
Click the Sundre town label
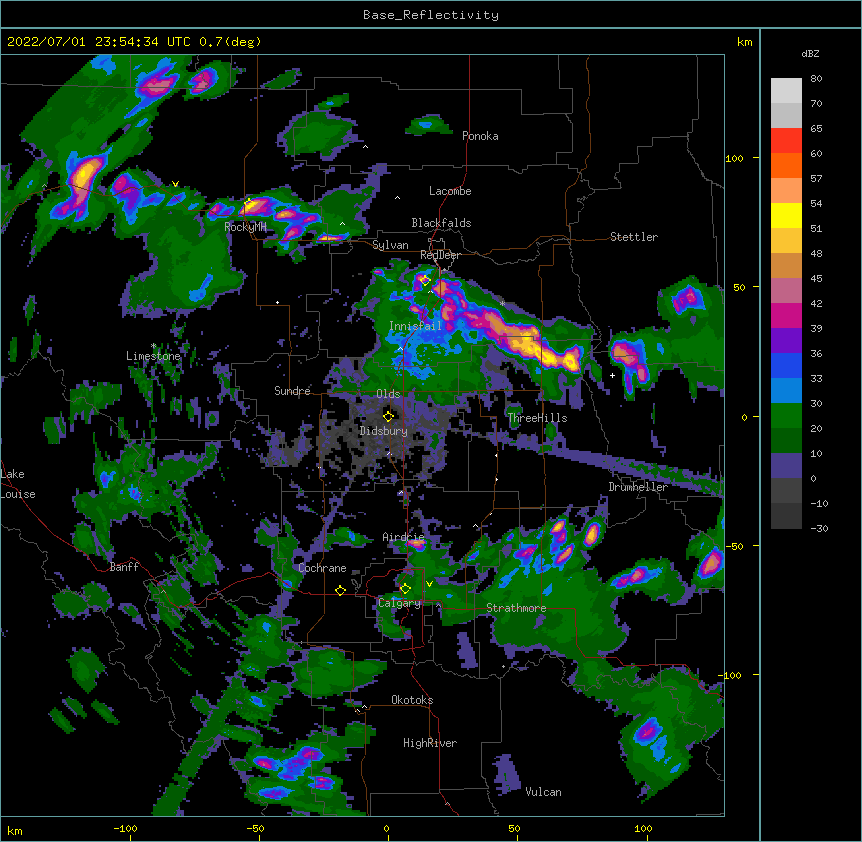pyautogui.click(x=292, y=391)
